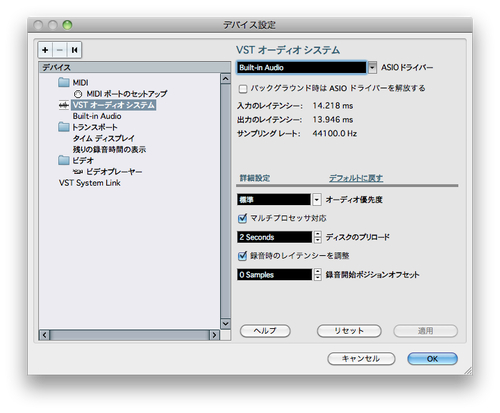500x413 pixels.
Task: Click the 14.218 ms input latency value
Action: click(x=333, y=106)
